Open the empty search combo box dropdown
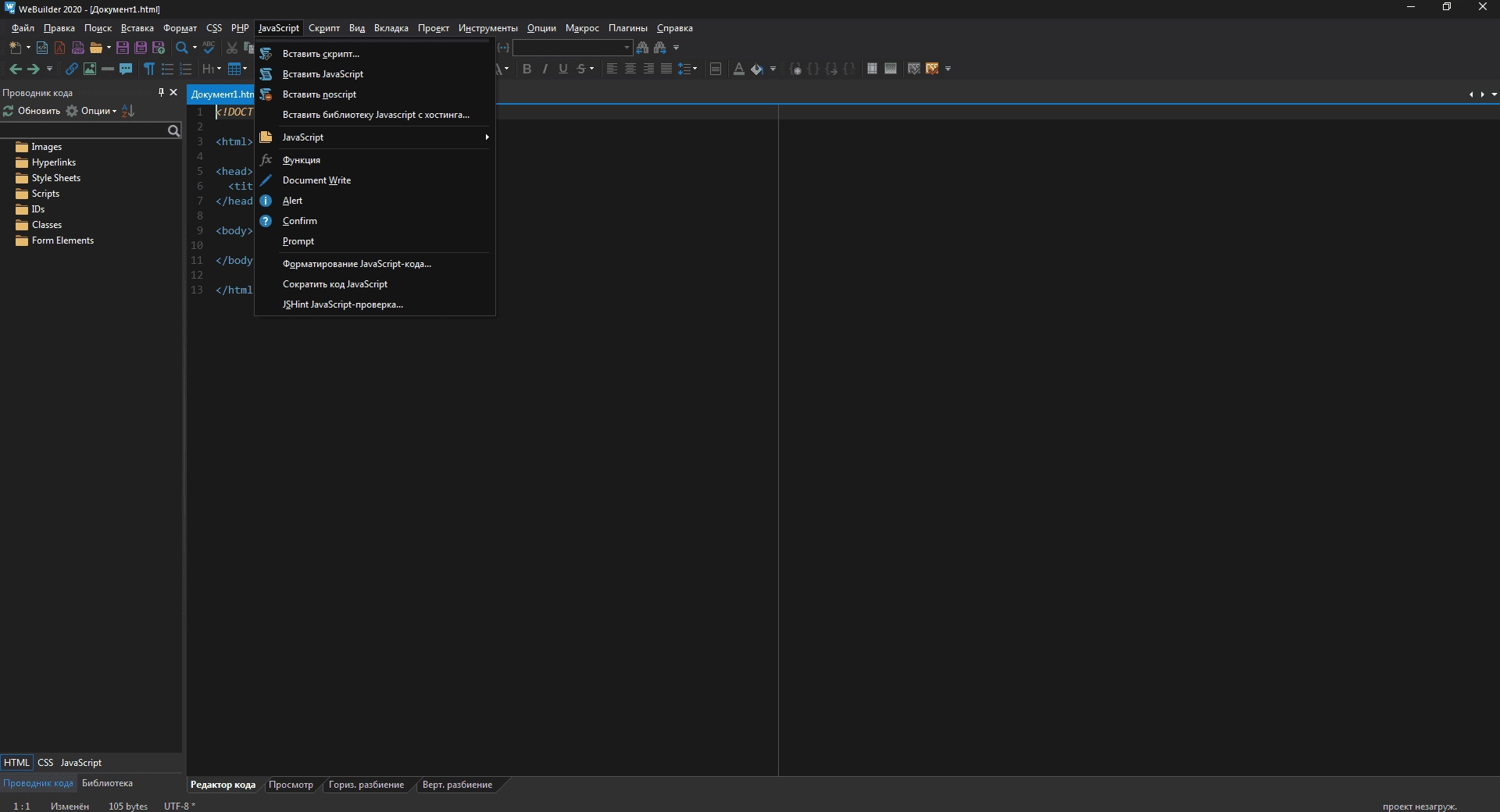The image size is (1500, 812). click(x=626, y=48)
